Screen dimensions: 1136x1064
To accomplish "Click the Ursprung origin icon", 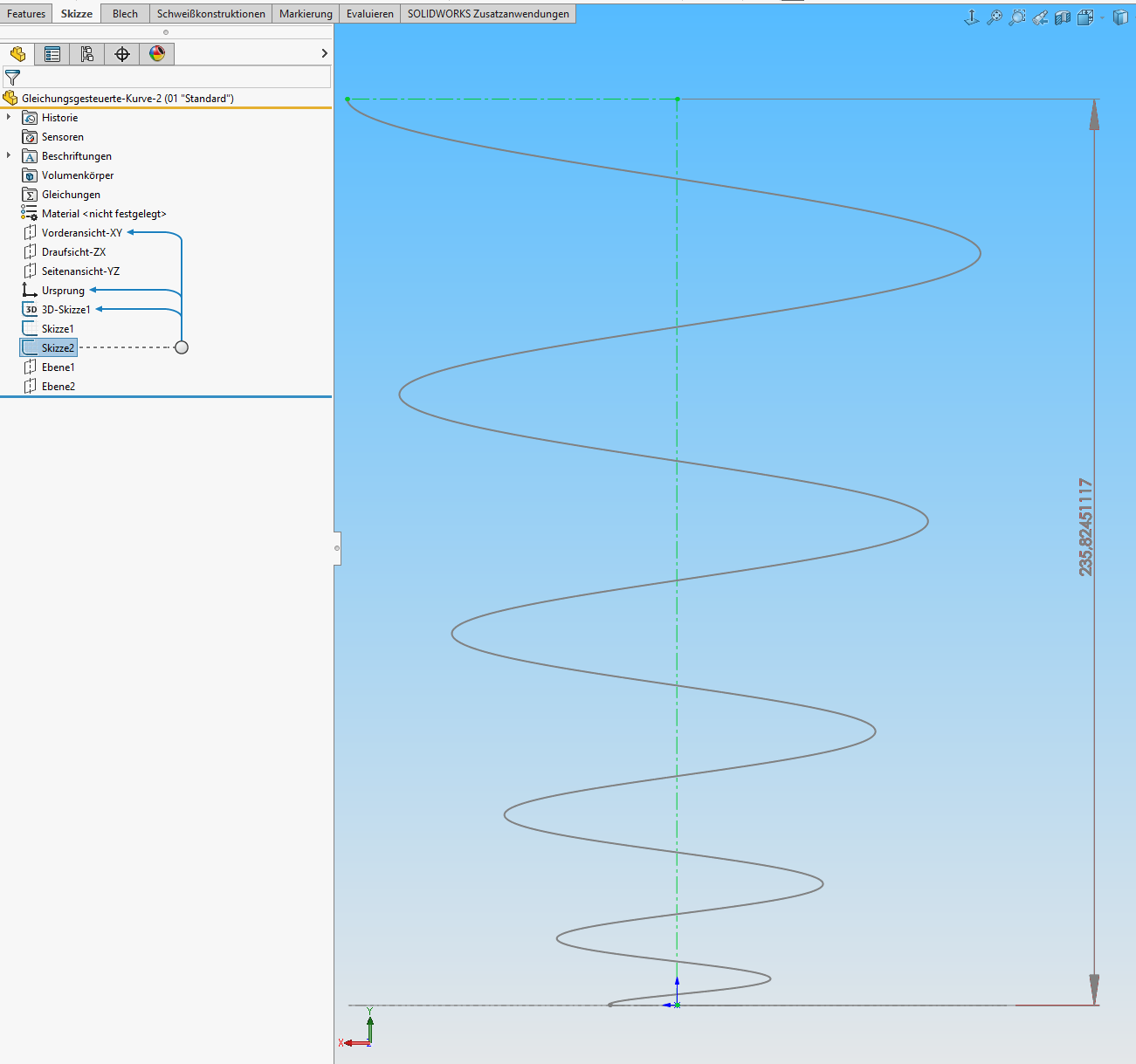I will pyautogui.click(x=30, y=291).
